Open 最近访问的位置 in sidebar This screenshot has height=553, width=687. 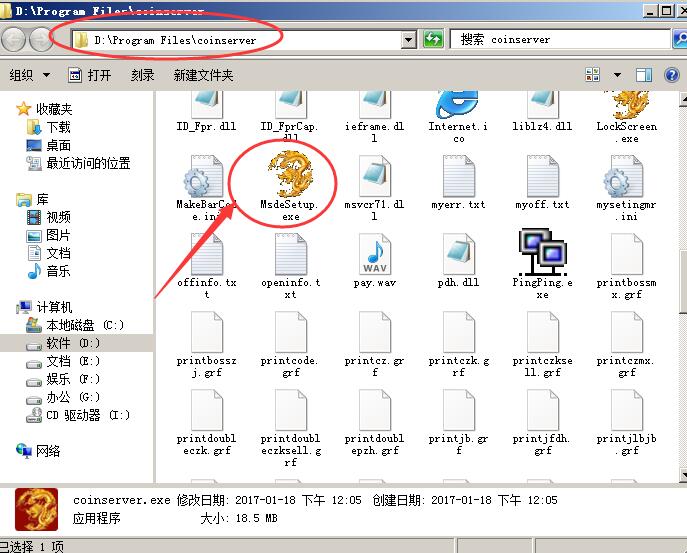[78, 163]
